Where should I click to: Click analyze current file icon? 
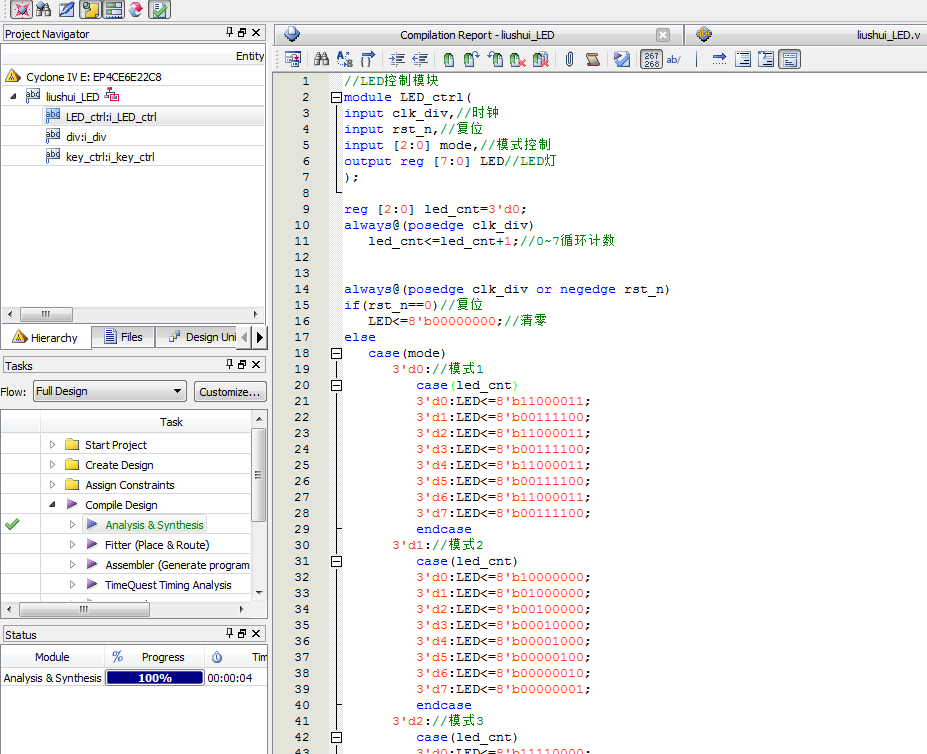pos(621,59)
